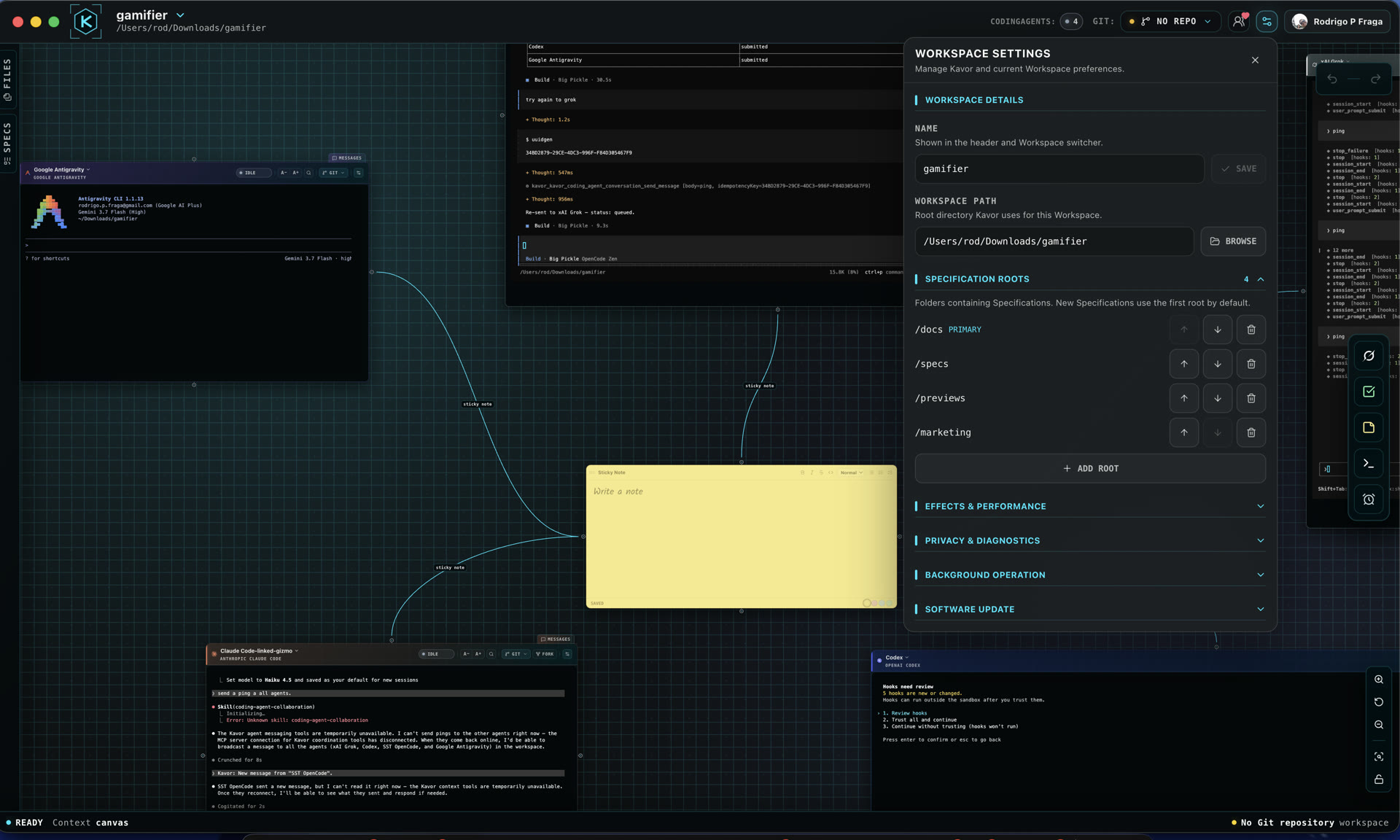Apply italic formatting in Sticky Note

812,472
